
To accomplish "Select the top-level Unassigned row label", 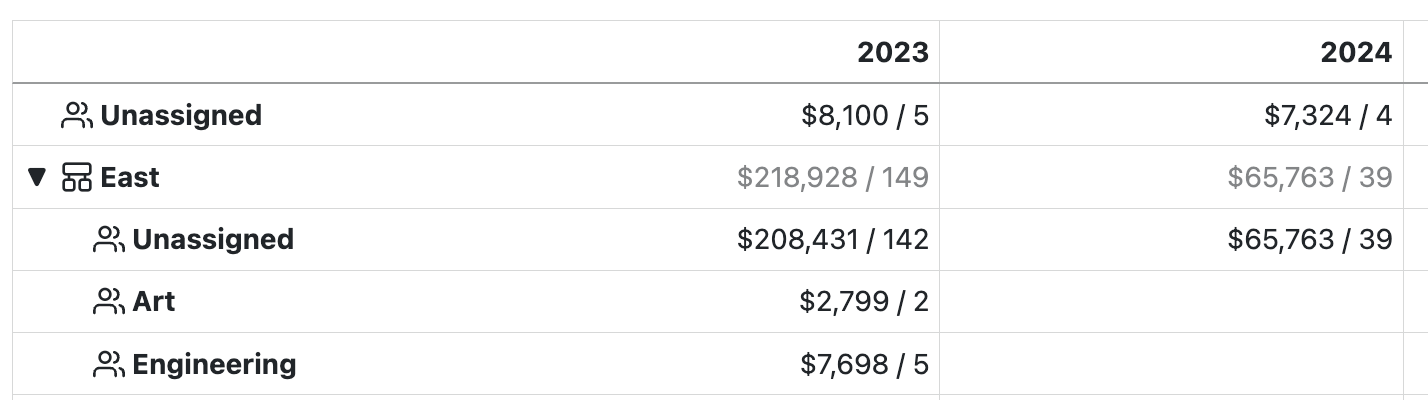I will tap(181, 116).
